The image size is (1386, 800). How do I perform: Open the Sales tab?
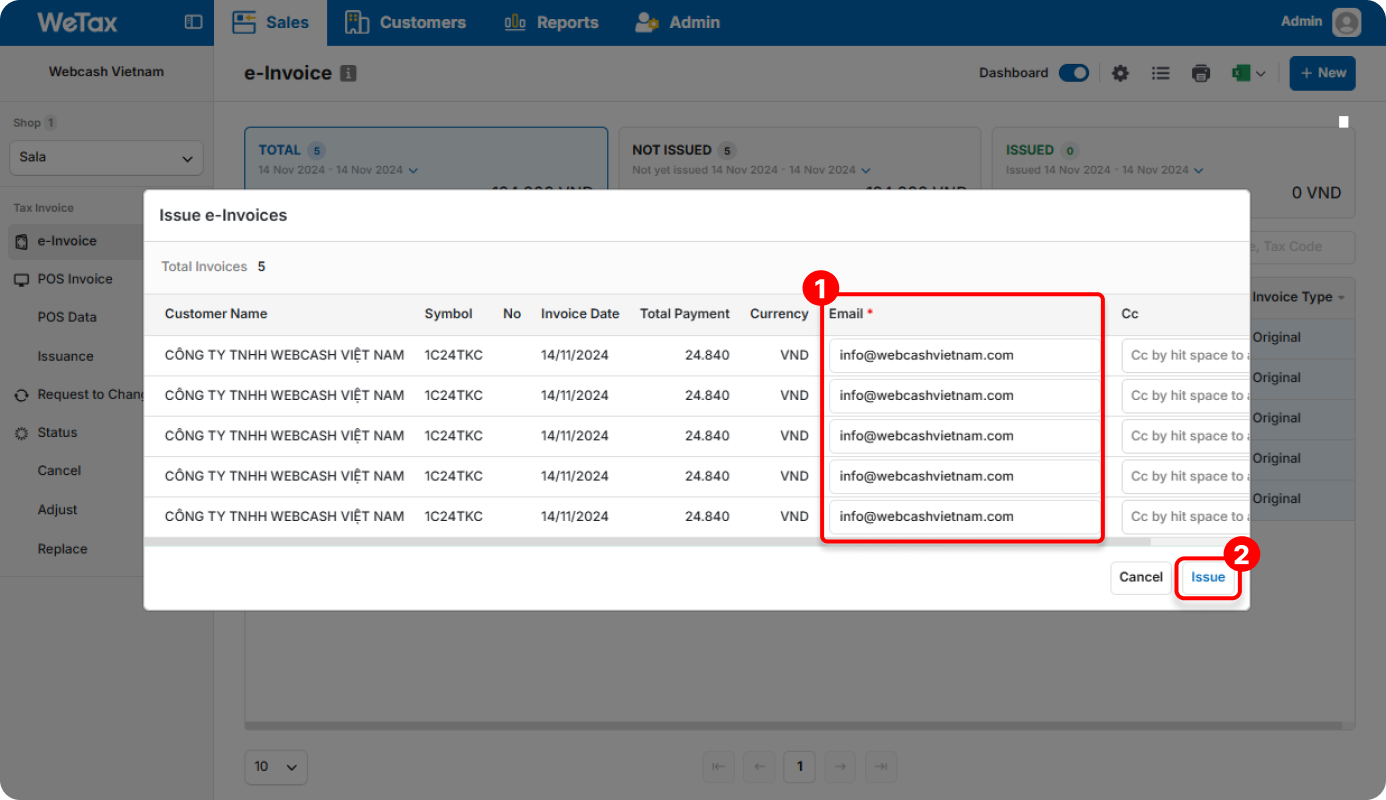[x=270, y=22]
